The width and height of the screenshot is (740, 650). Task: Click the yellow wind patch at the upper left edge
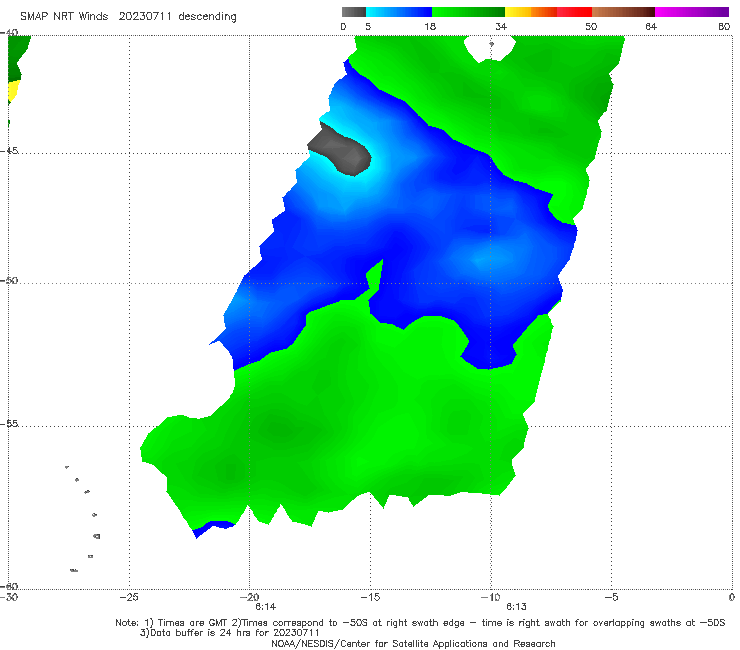point(14,92)
